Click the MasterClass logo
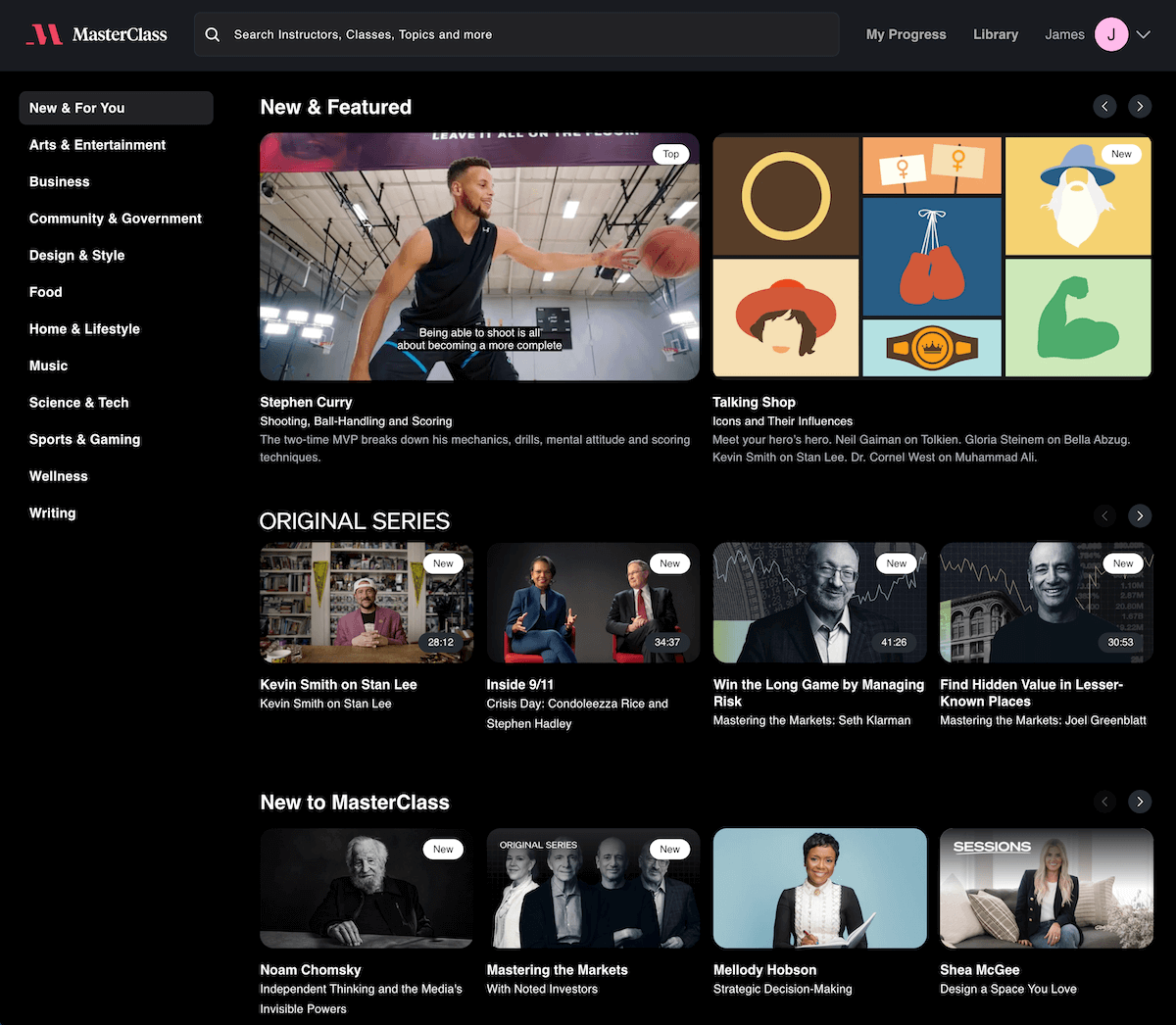 click(96, 34)
